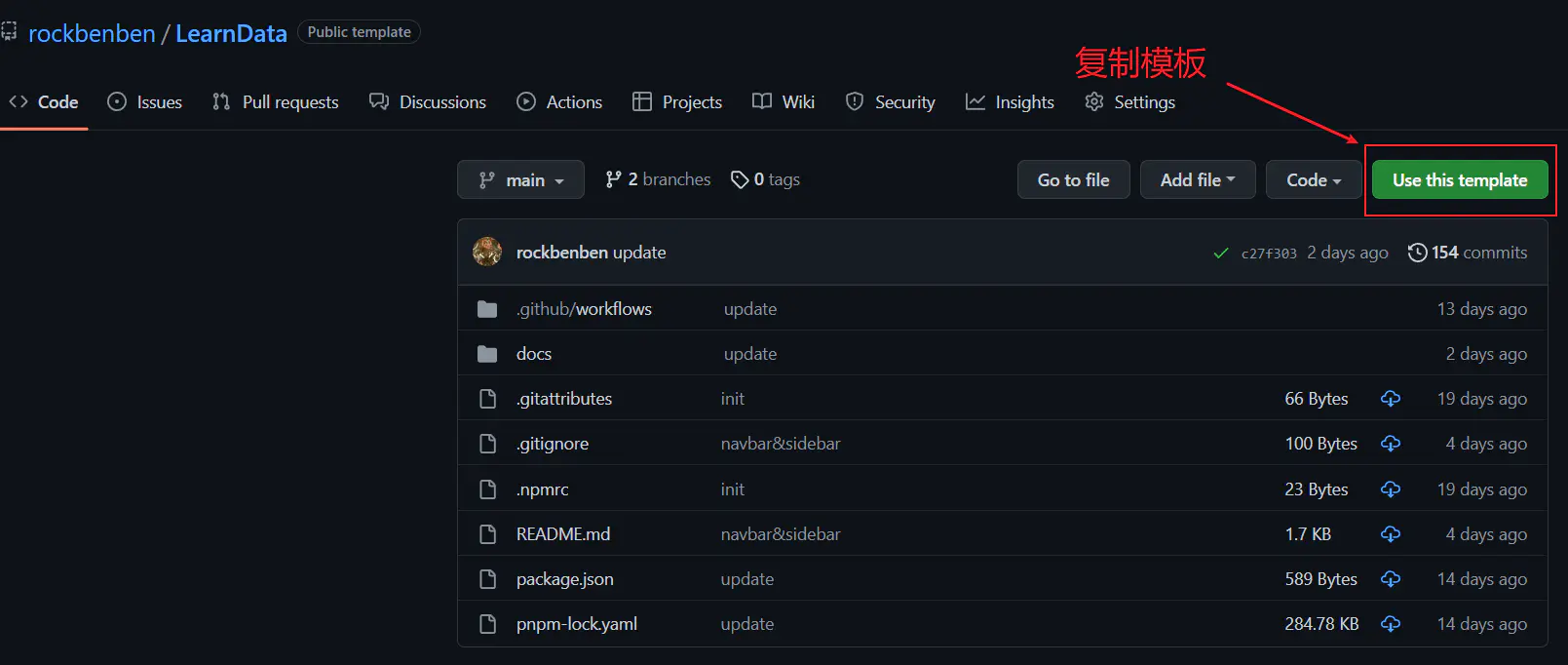Switch to the Discussions tab

pyautogui.click(x=427, y=101)
